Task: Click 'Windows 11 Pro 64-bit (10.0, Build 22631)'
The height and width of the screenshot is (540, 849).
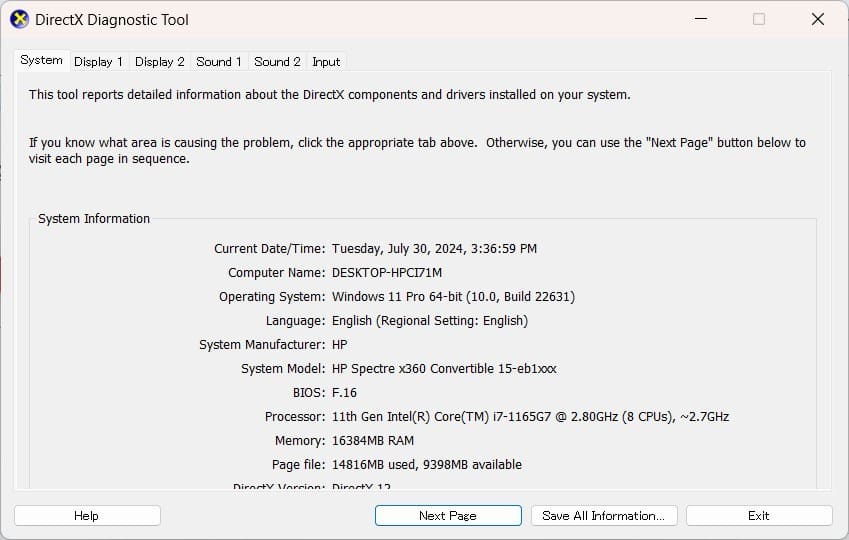Action: (453, 297)
